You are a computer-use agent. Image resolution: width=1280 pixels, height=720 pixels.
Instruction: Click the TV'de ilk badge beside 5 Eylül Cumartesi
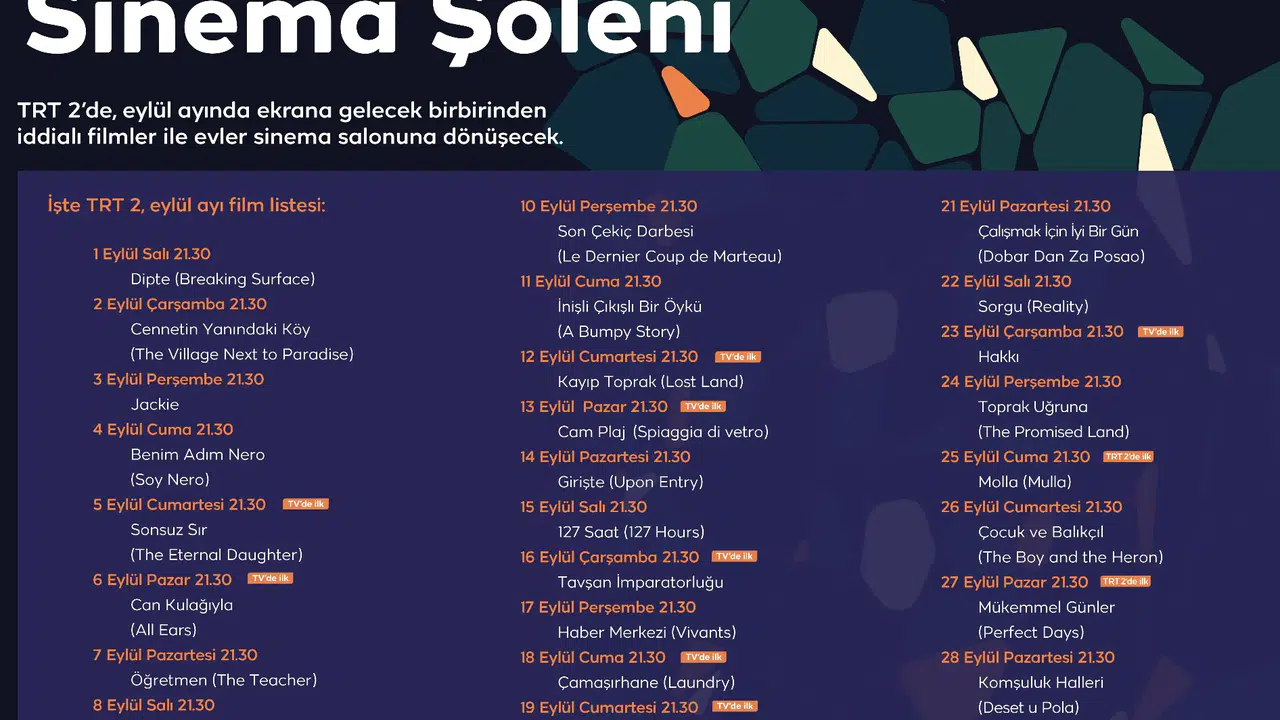pos(305,504)
